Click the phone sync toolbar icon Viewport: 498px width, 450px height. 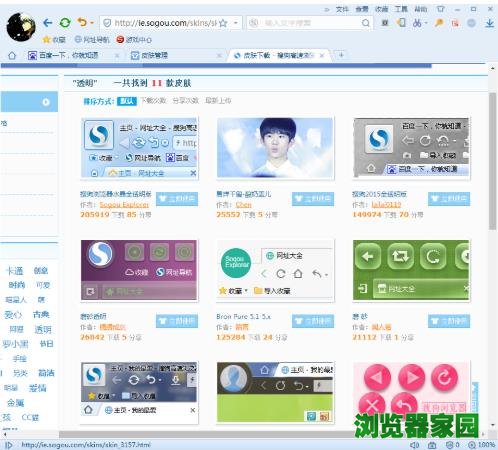401,23
